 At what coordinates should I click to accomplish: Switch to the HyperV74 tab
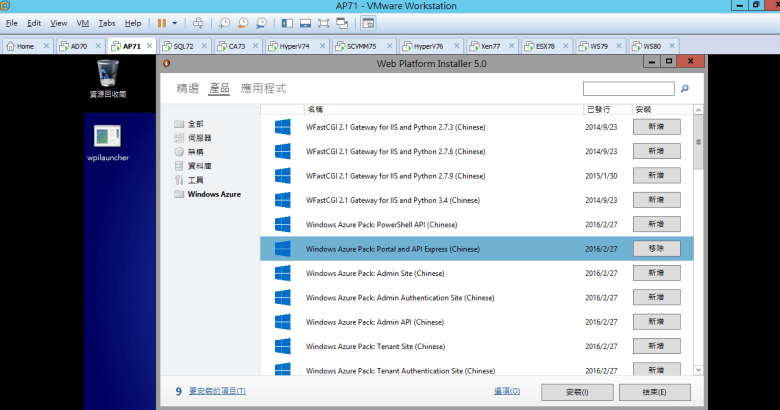pos(291,46)
